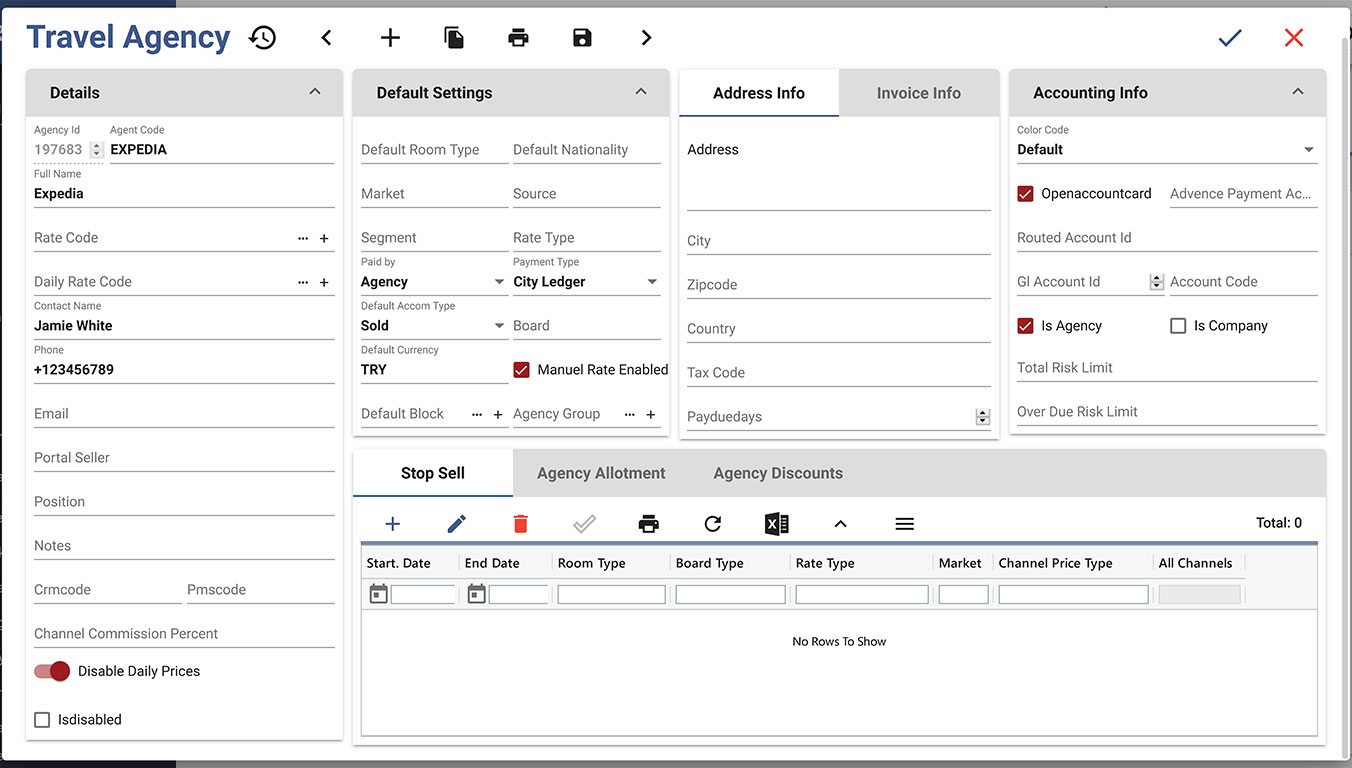Delete Stop Sell row trash icon
Screen dimensions: 1352x768
(x=521, y=524)
